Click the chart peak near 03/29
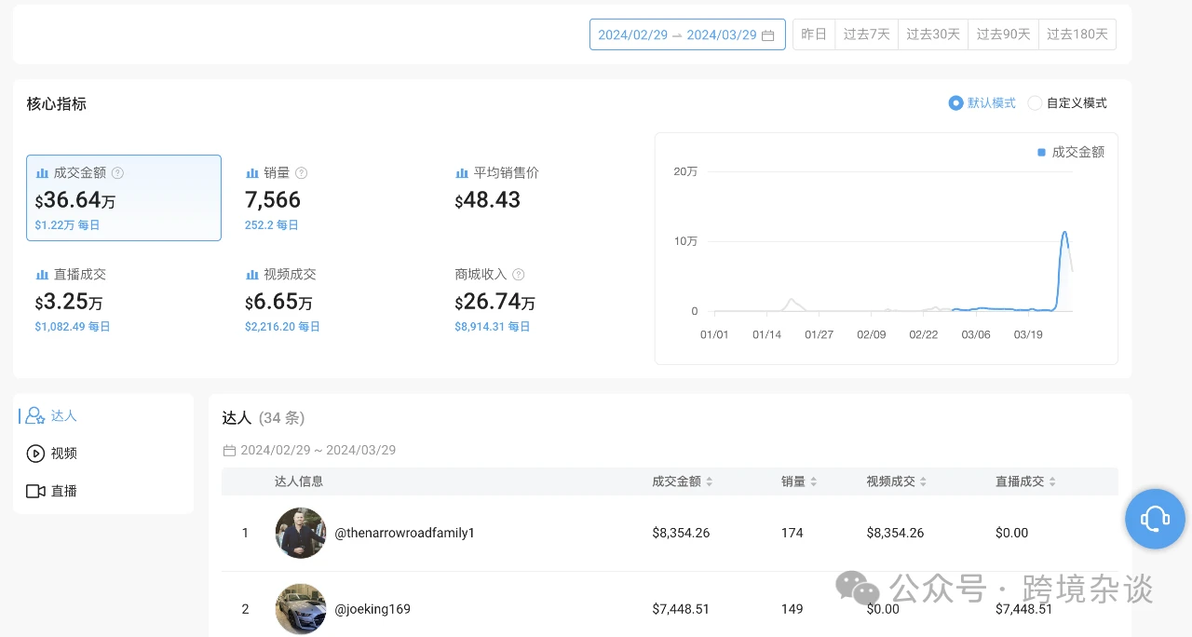This screenshot has width=1192, height=637. (x=1064, y=233)
